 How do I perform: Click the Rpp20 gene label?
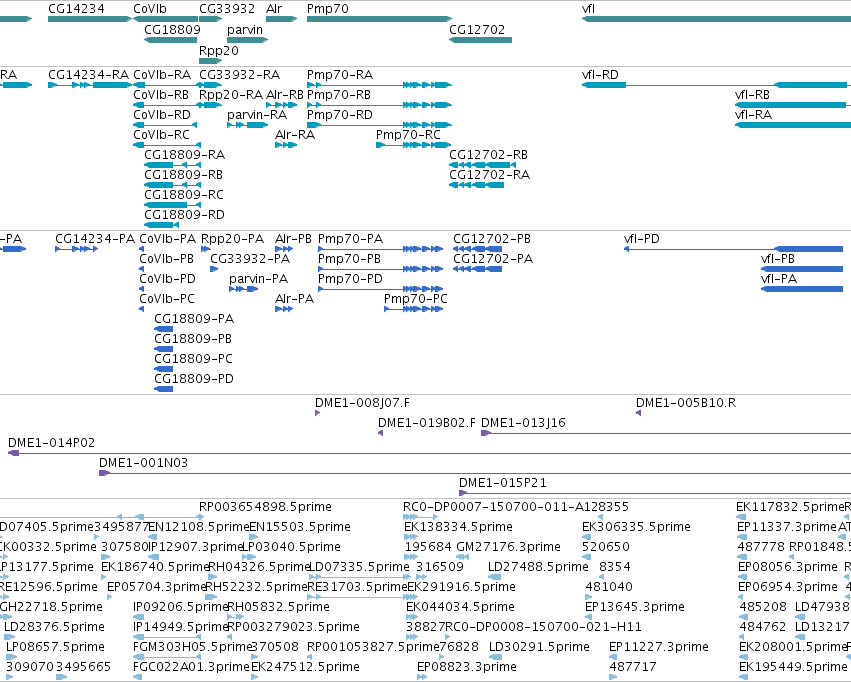(x=219, y=50)
